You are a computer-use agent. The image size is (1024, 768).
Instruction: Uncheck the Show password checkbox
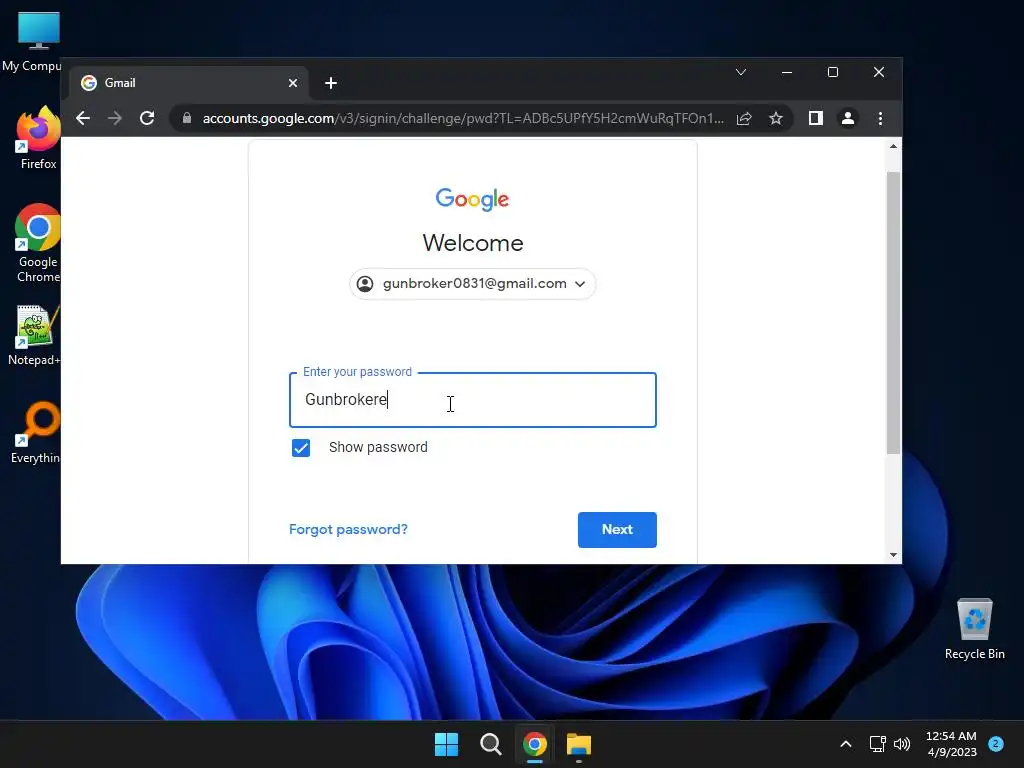click(x=301, y=448)
